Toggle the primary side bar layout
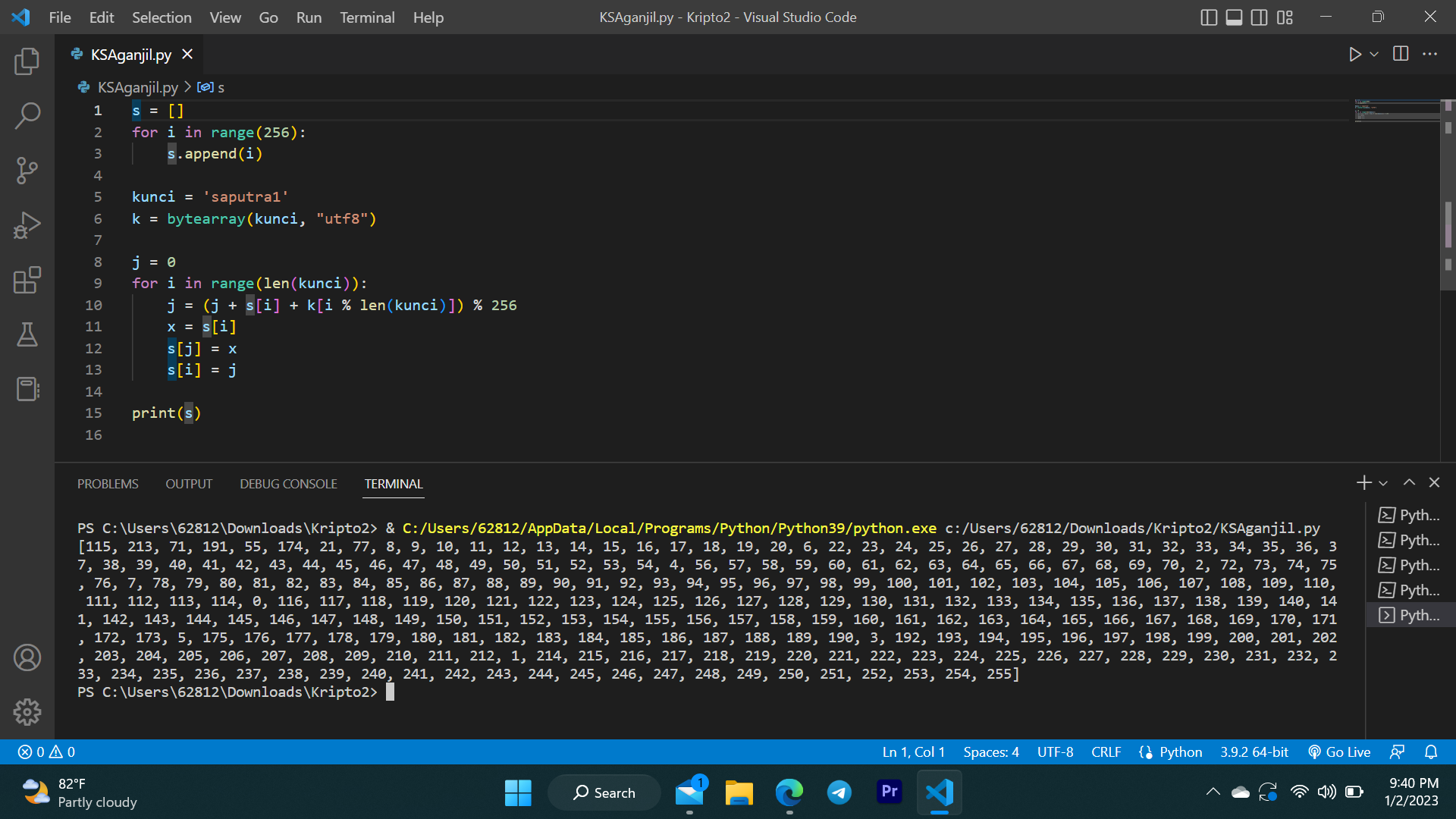The height and width of the screenshot is (819, 1456). (1209, 17)
